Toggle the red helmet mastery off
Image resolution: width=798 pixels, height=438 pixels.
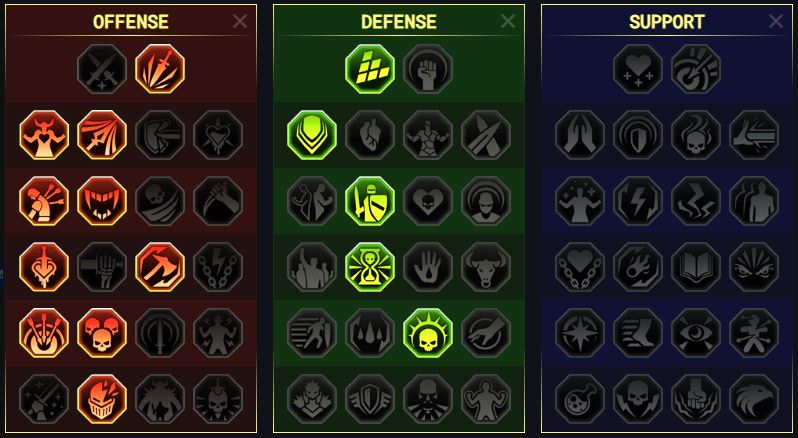102,399
